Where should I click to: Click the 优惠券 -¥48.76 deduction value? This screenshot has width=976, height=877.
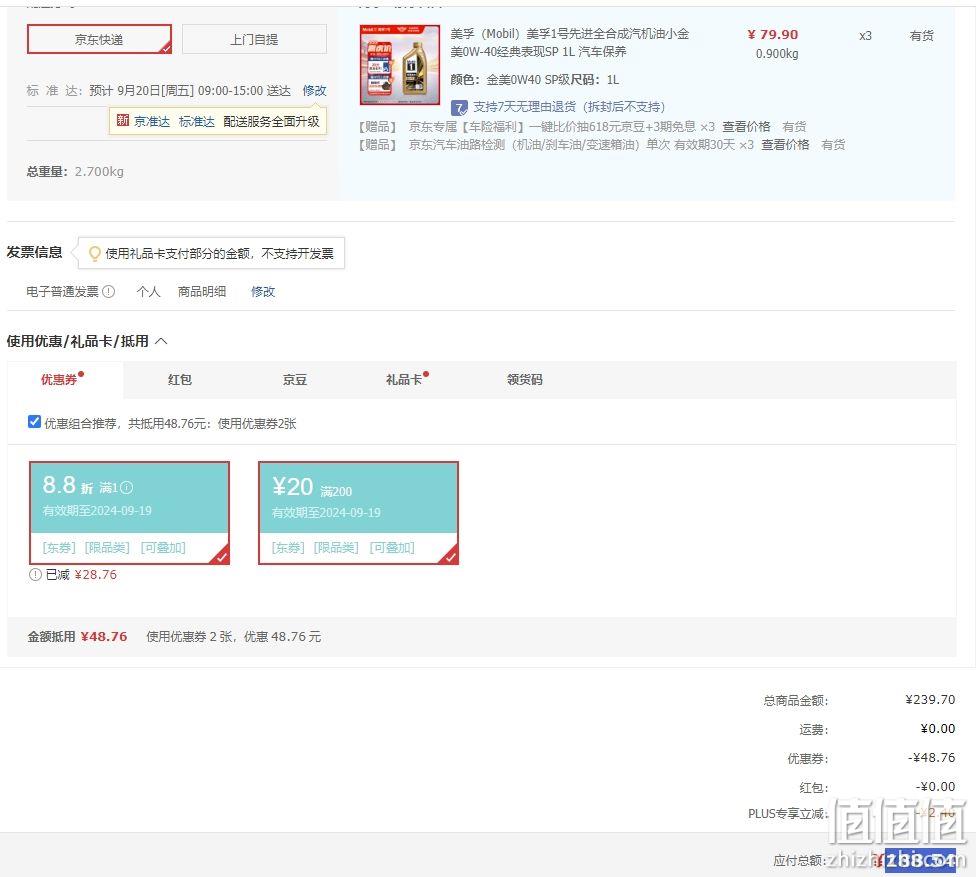pyautogui.click(x=931, y=757)
